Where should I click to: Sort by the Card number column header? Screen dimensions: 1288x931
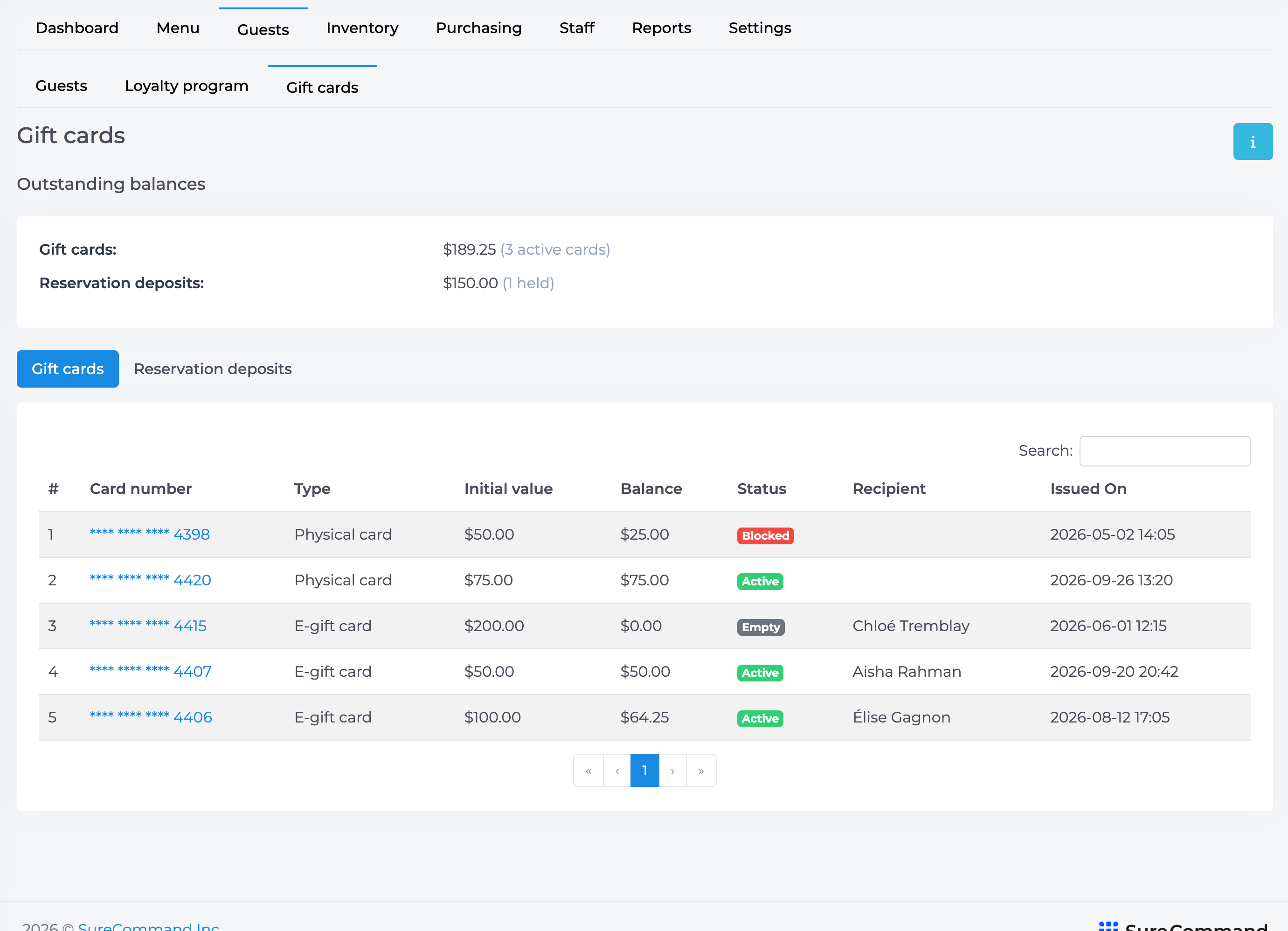pos(140,488)
